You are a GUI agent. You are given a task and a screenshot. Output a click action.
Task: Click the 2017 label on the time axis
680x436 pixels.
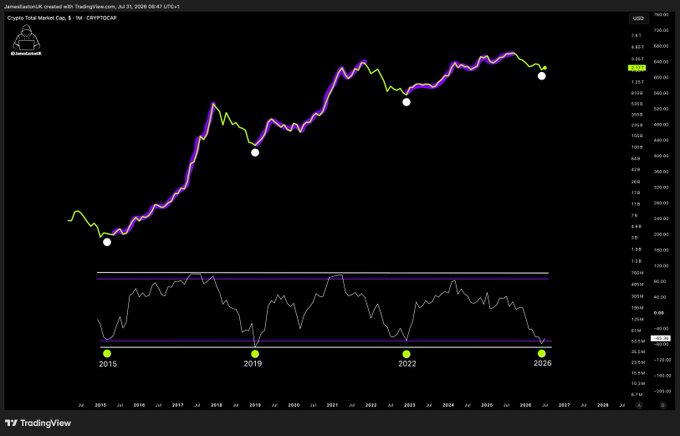(x=178, y=405)
